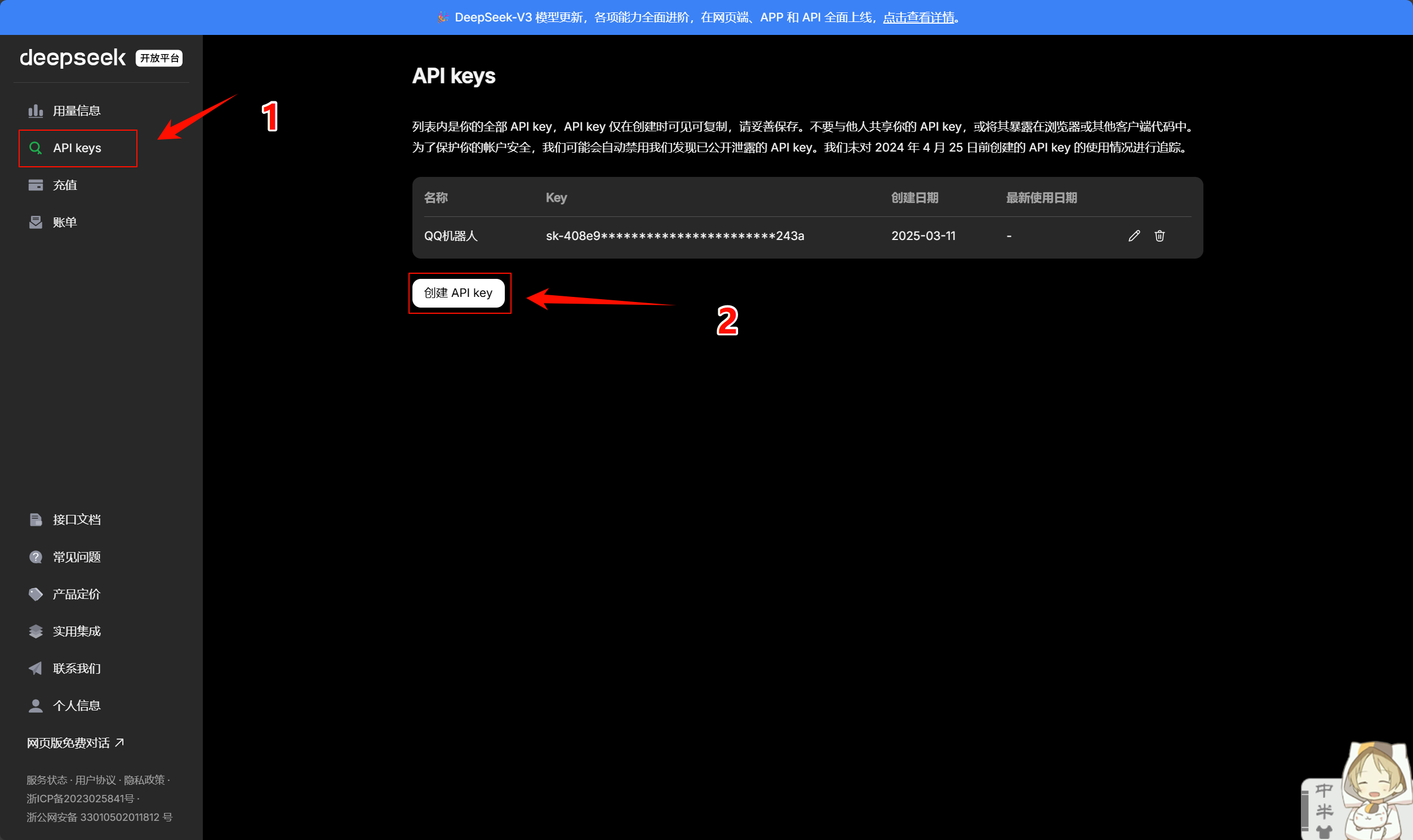Open the 点击查看详情 banner link
The height and width of the screenshot is (840, 1413).
pos(918,17)
